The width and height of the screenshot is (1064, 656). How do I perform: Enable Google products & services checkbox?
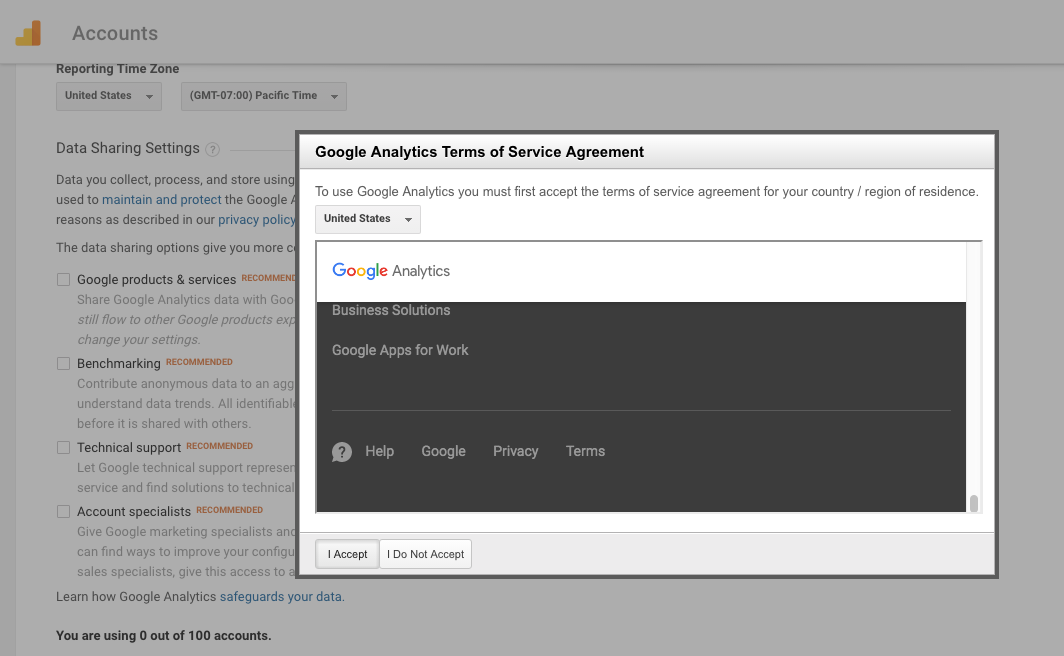tap(64, 280)
